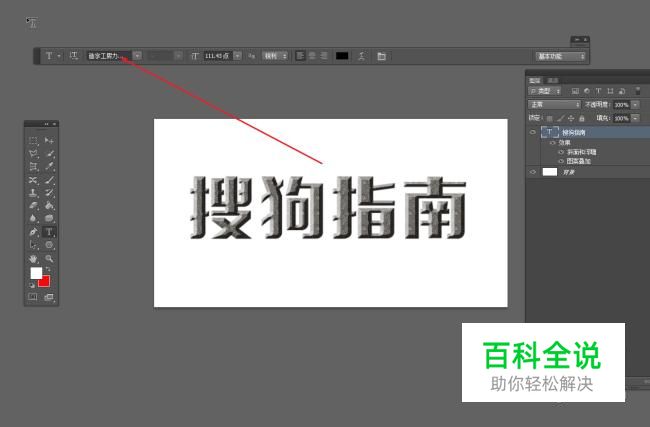Toggle text orientation in options bar
This screenshot has height=427, width=650.
point(73,56)
